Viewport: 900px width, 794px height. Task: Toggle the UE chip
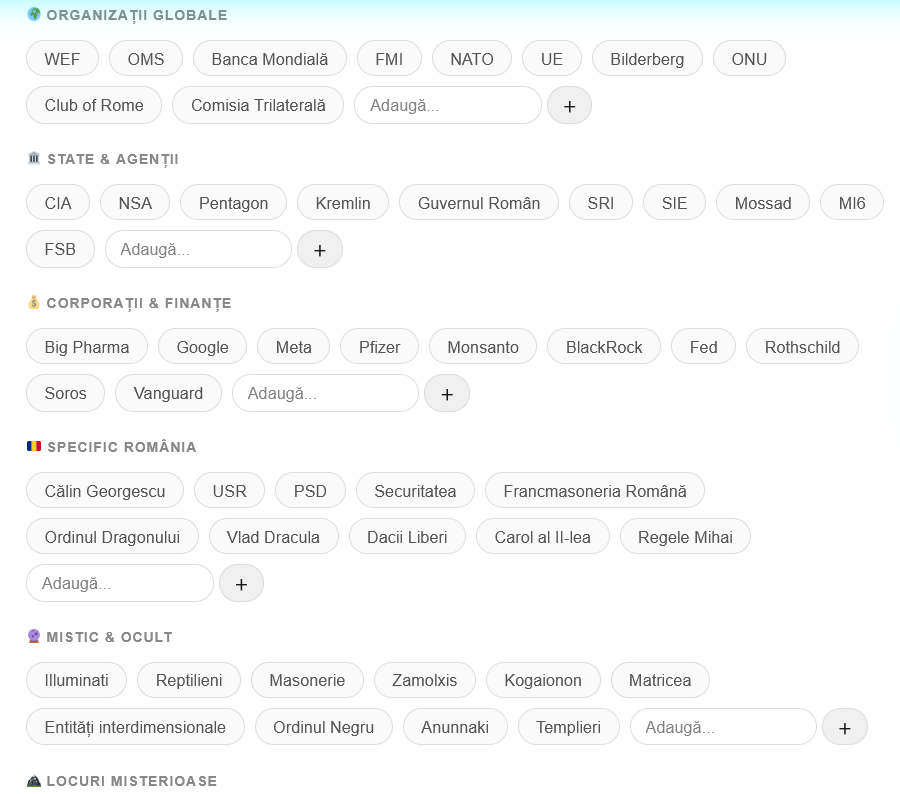pyautogui.click(x=552, y=59)
